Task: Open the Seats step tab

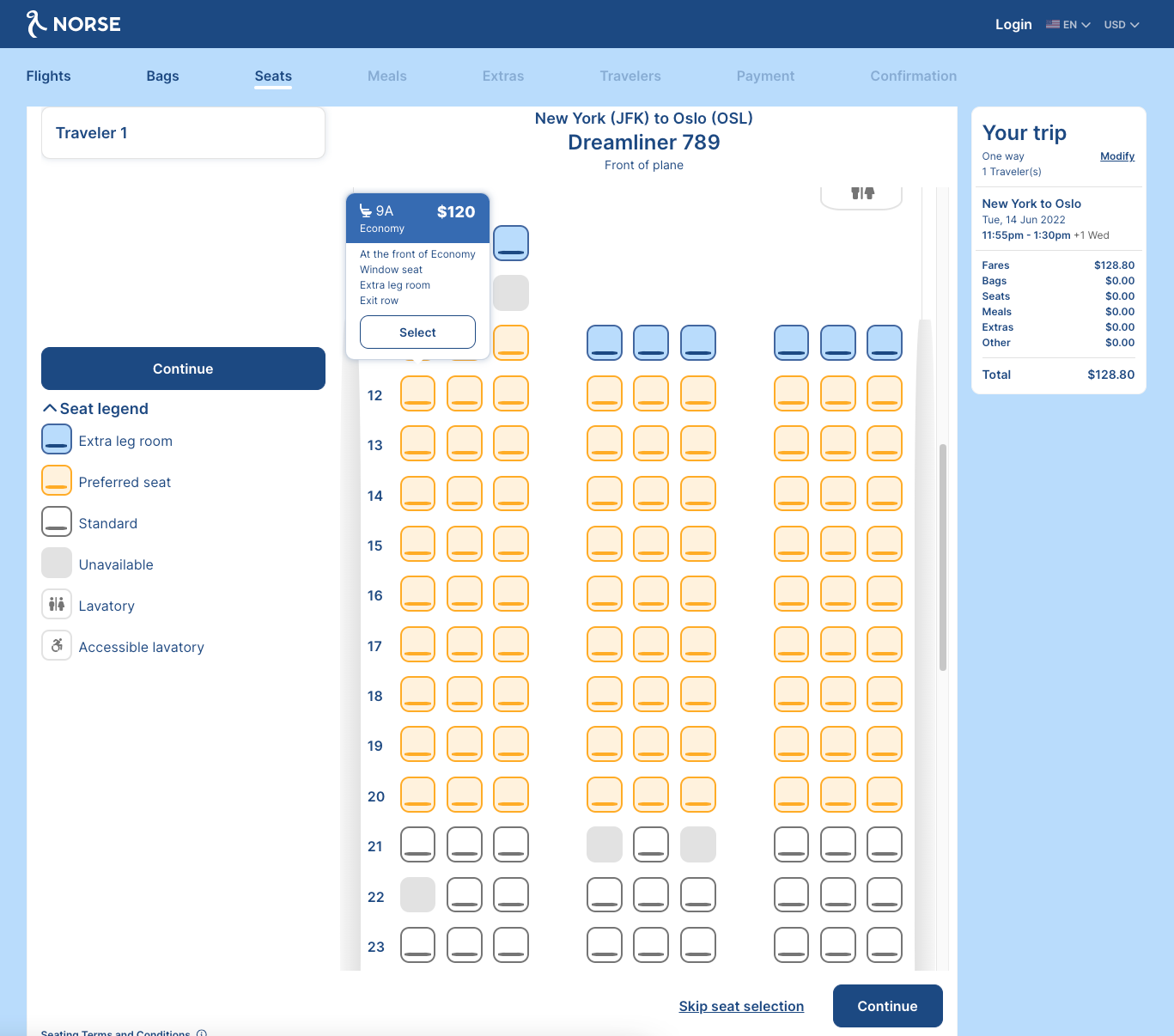Action: tap(273, 76)
